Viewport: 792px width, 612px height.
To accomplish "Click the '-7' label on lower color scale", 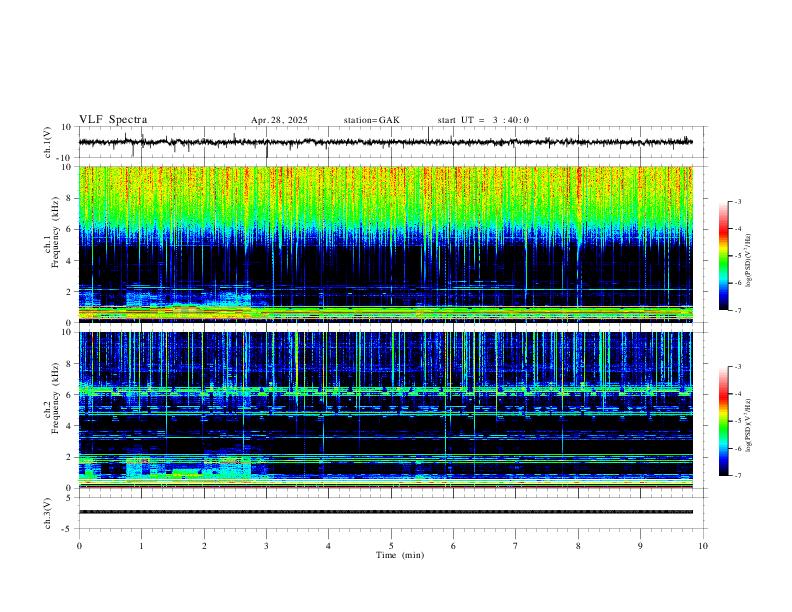I will [737, 475].
